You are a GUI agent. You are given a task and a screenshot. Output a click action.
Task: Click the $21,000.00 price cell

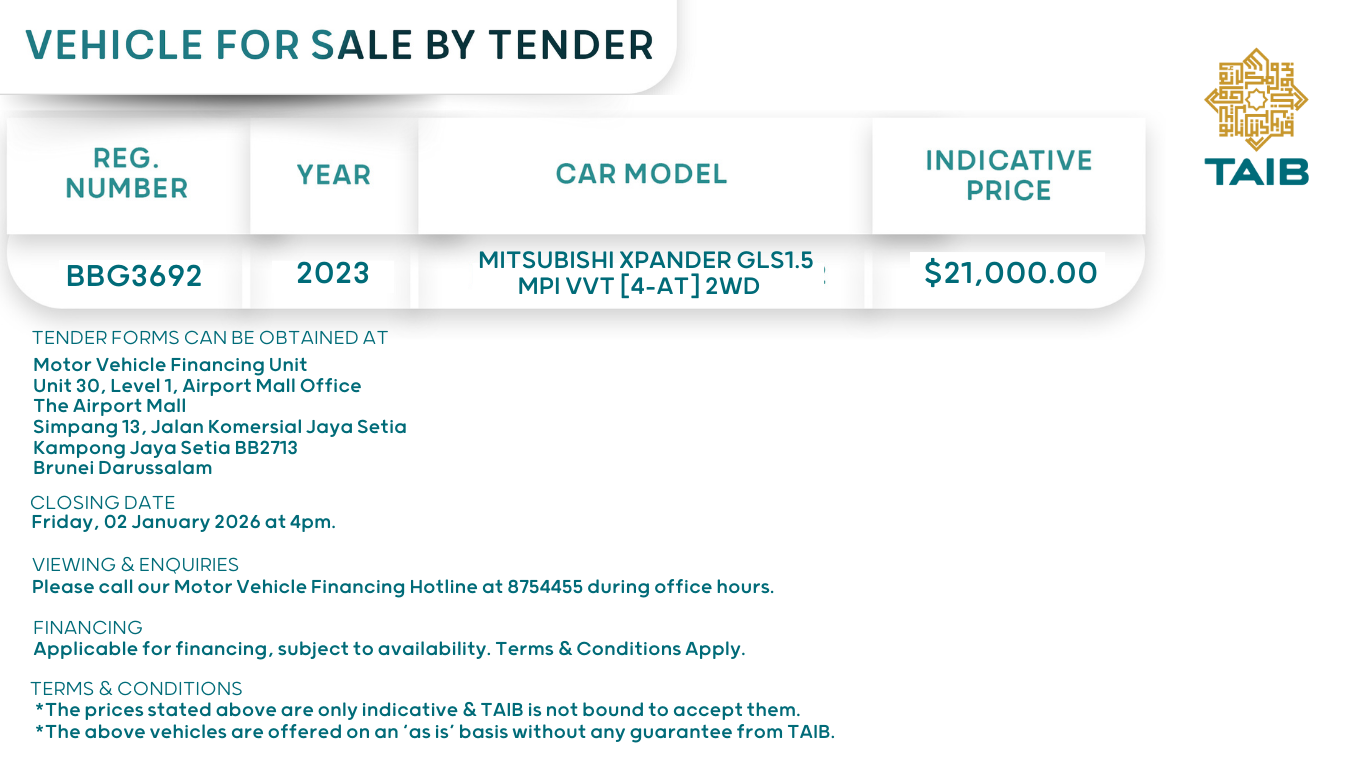(1010, 273)
